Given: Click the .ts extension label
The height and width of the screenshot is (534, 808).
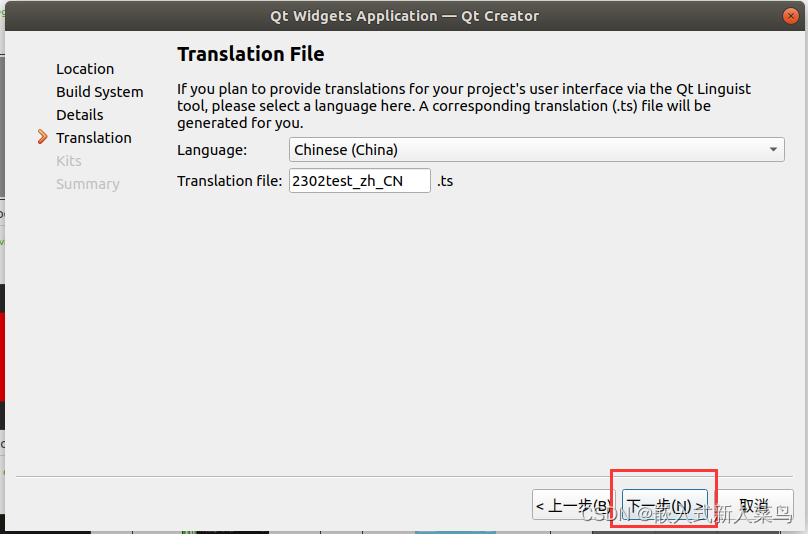Looking at the screenshot, I should [x=445, y=181].
